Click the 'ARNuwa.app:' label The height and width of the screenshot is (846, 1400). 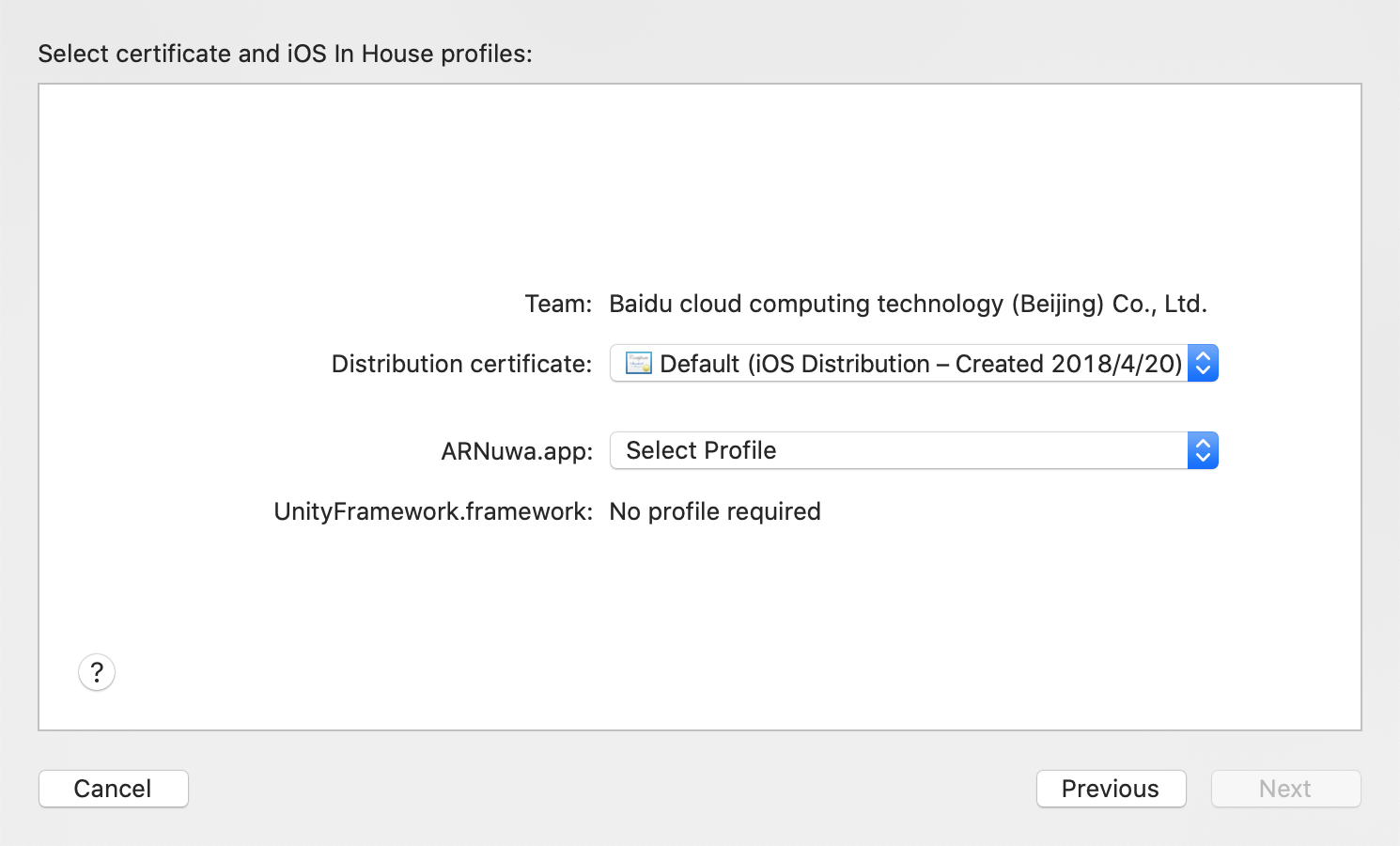pyautogui.click(x=517, y=451)
